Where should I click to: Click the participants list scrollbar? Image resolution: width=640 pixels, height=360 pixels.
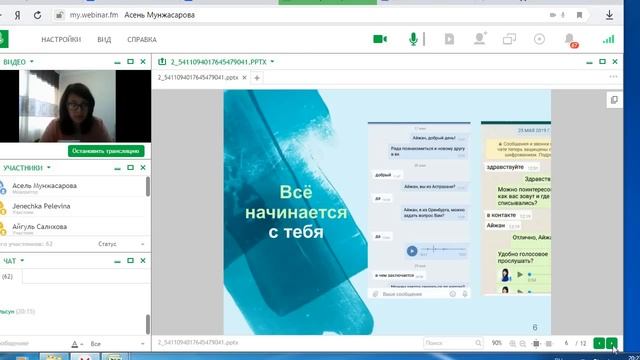click(x=148, y=186)
